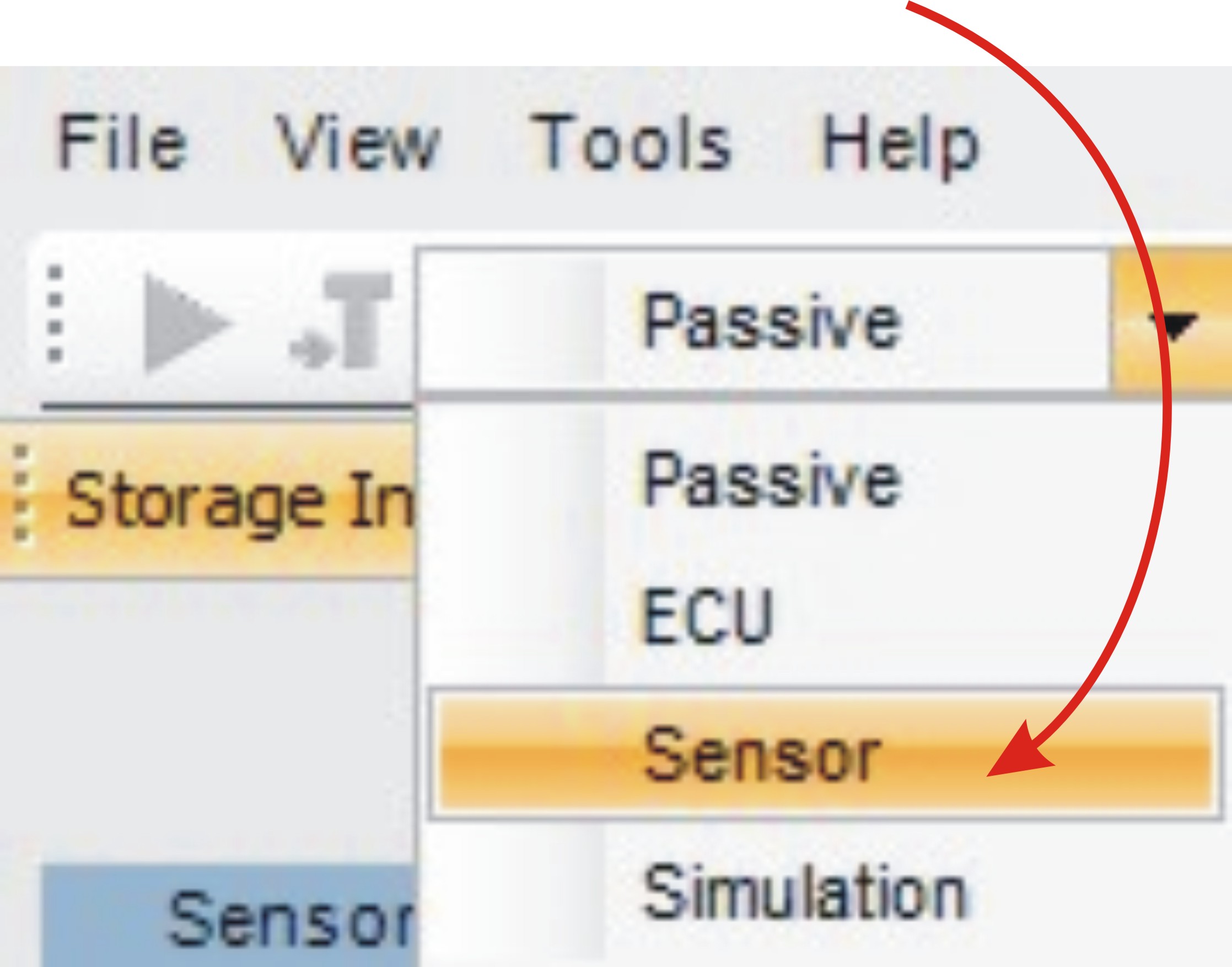Screen dimensions: 1232x967
Task: Start measurement with the play icon
Action: click(x=185, y=323)
